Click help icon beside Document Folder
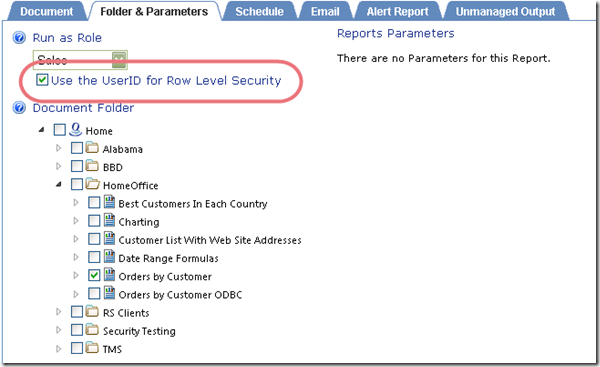The width and height of the screenshot is (600, 367). 19,108
